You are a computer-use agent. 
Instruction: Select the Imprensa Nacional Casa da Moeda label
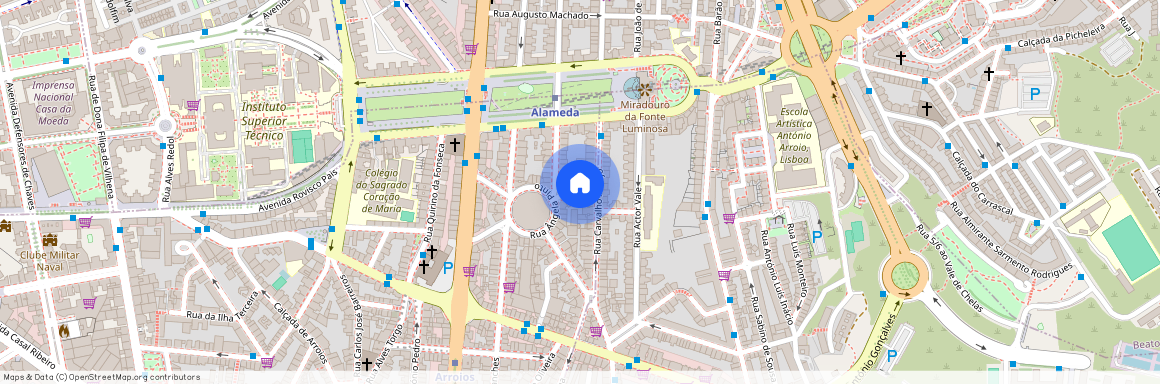[53, 103]
